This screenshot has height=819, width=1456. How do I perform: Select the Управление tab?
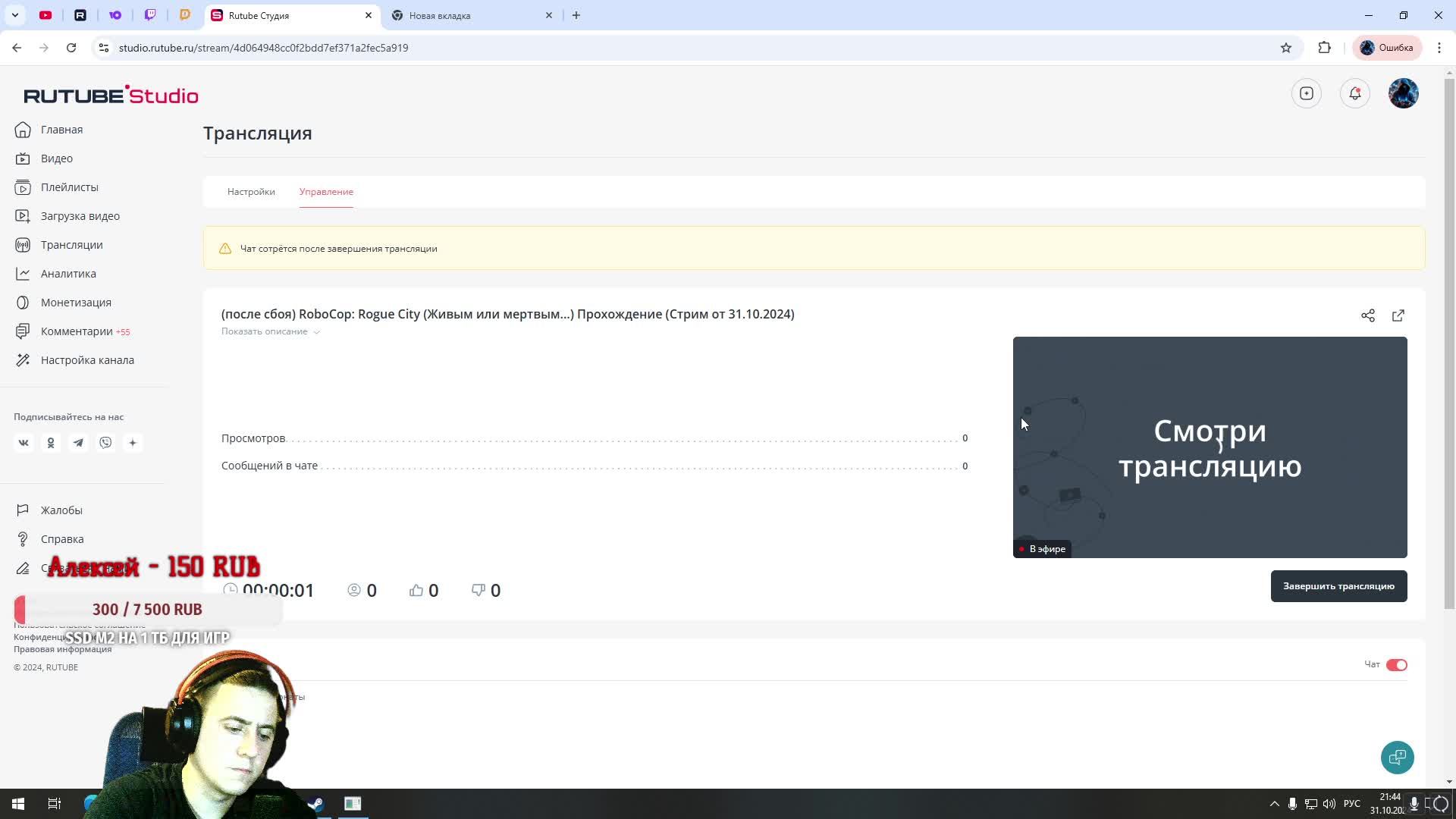click(x=326, y=192)
